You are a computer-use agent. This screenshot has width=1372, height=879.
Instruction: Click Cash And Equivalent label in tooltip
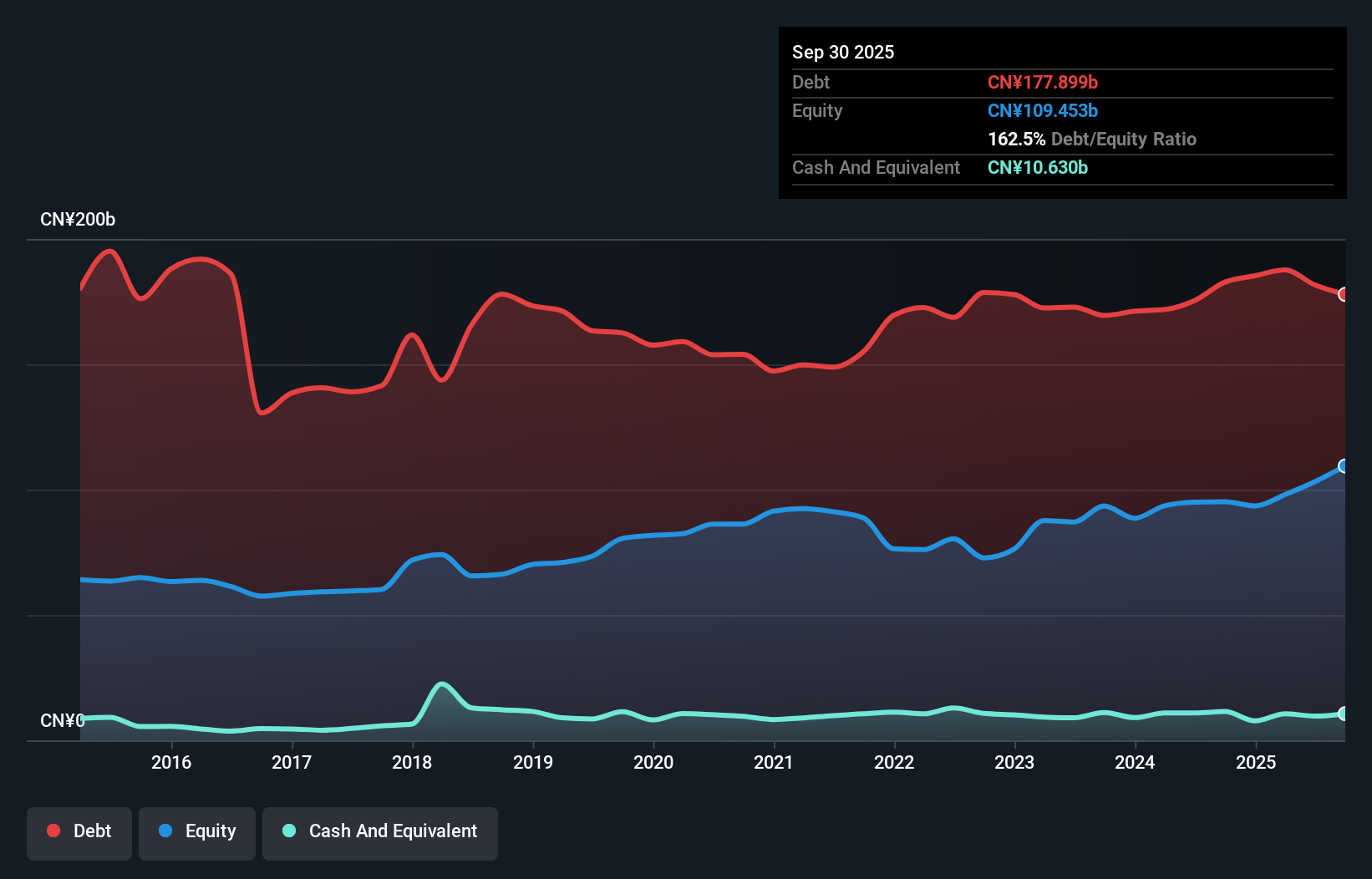pos(876,167)
